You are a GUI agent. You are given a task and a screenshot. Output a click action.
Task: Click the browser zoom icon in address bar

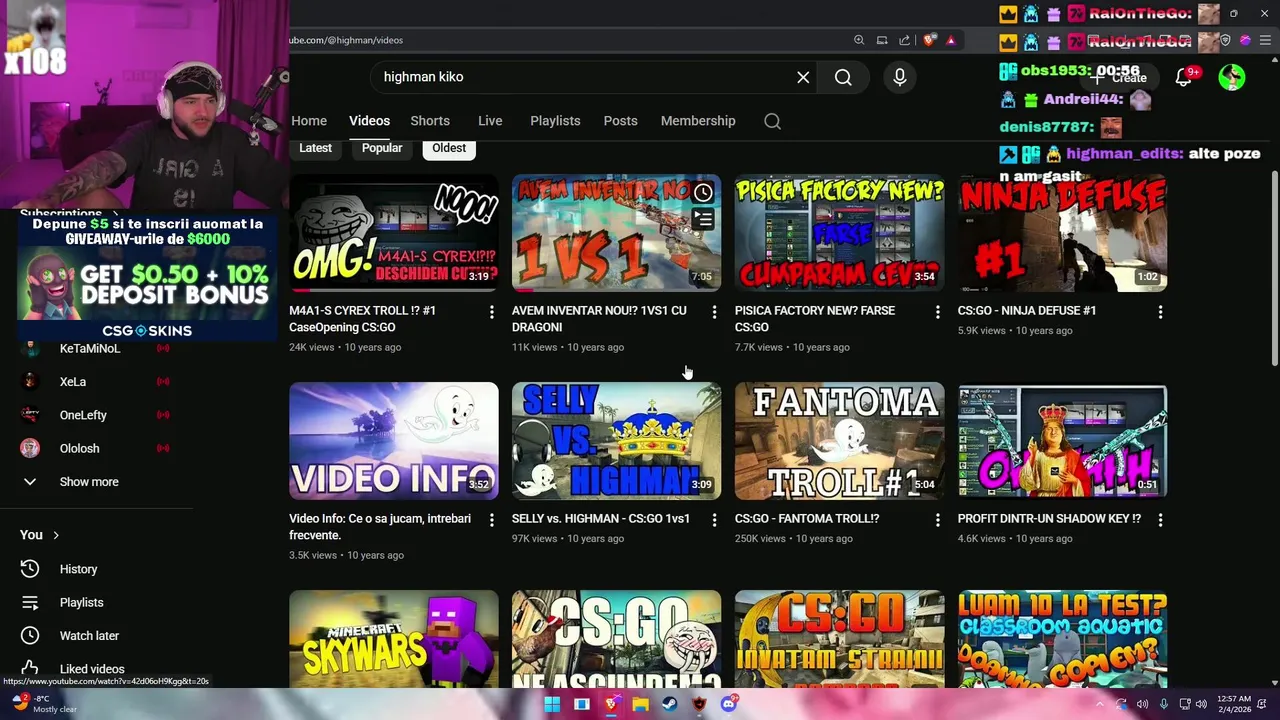pos(859,40)
